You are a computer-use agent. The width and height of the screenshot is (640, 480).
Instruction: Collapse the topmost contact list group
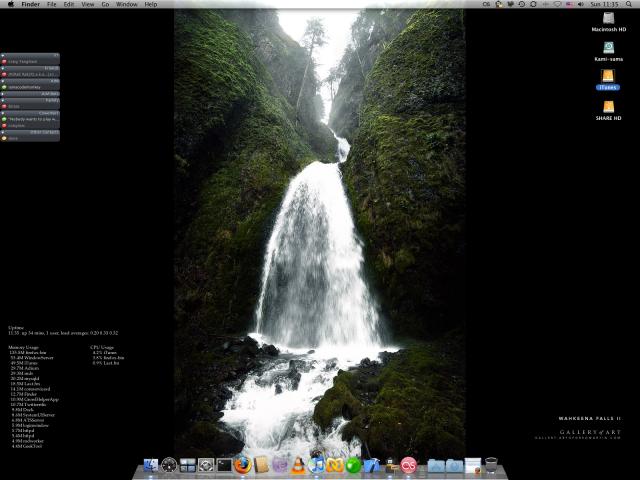point(30,55)
